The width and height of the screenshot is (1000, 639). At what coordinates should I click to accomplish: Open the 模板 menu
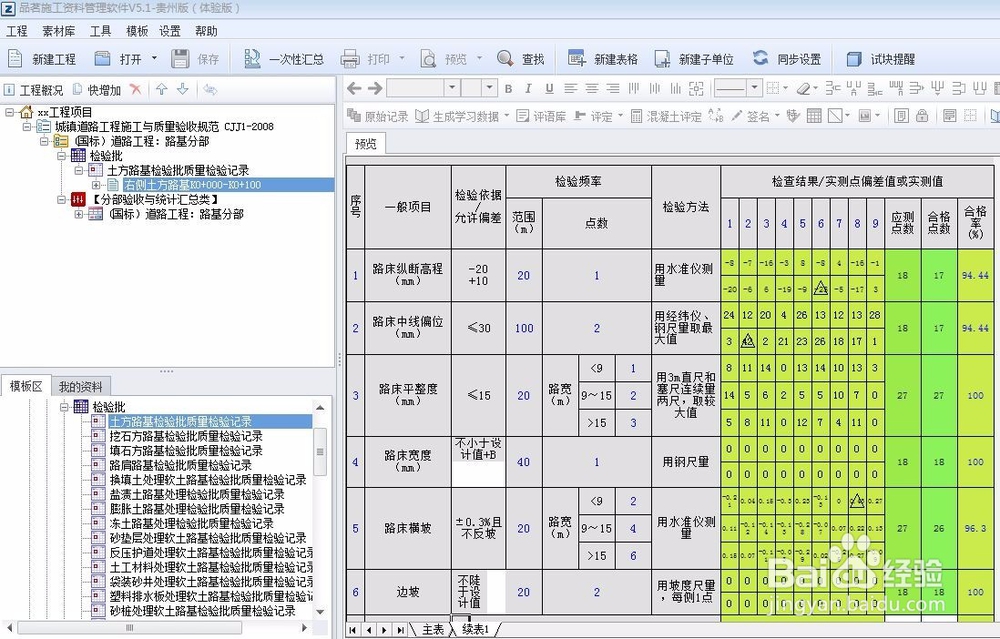coord(136,31)
